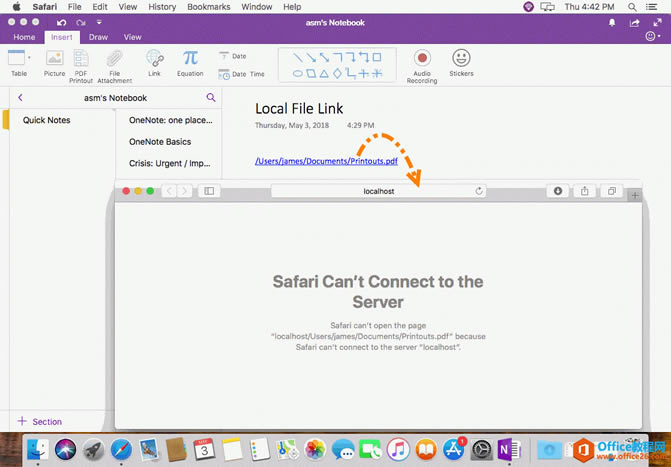
Task: Click Safari window share button
Action: tap(585, 191)
